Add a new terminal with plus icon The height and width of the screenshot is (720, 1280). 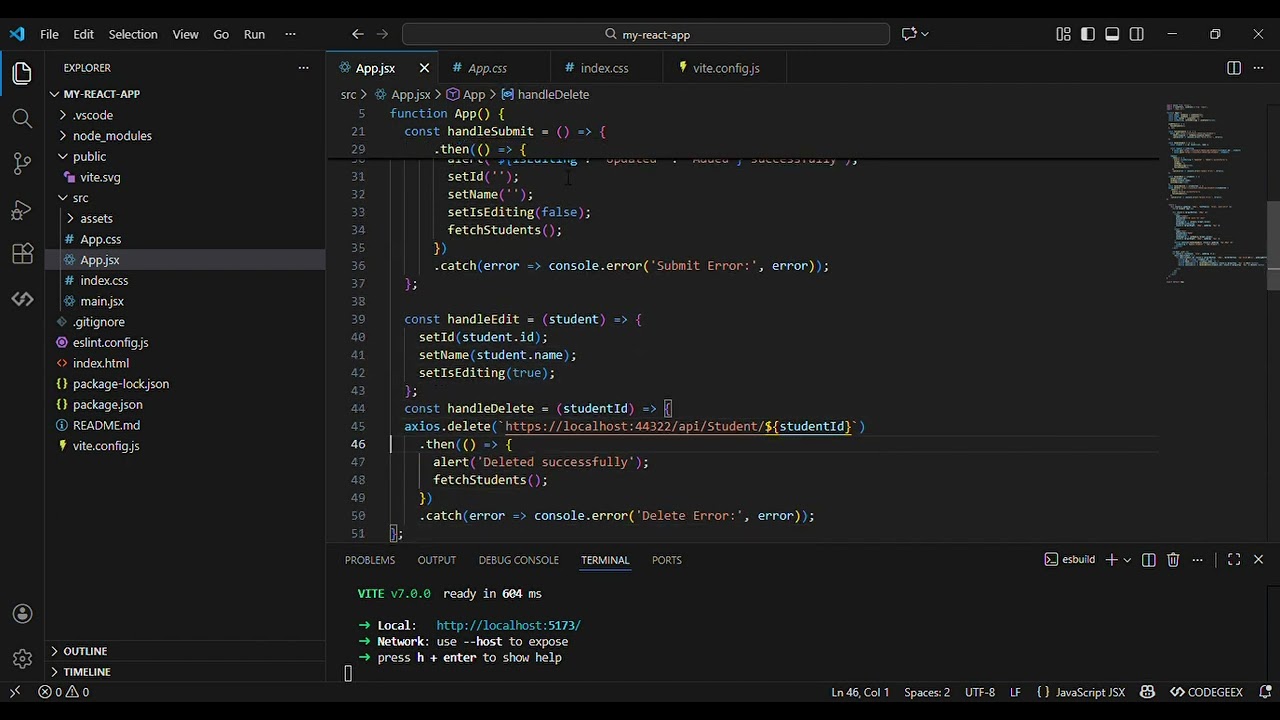point(1111,560)
